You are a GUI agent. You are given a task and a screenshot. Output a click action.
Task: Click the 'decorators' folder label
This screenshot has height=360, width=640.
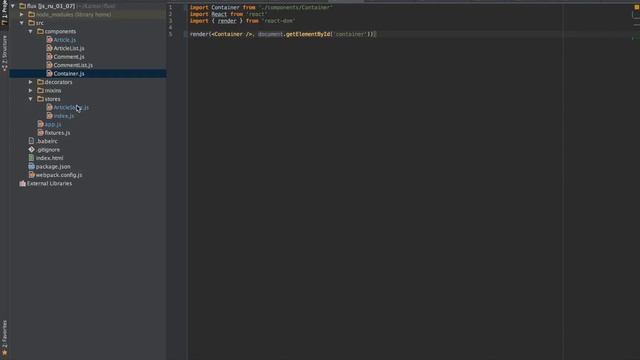pos(58,82)
